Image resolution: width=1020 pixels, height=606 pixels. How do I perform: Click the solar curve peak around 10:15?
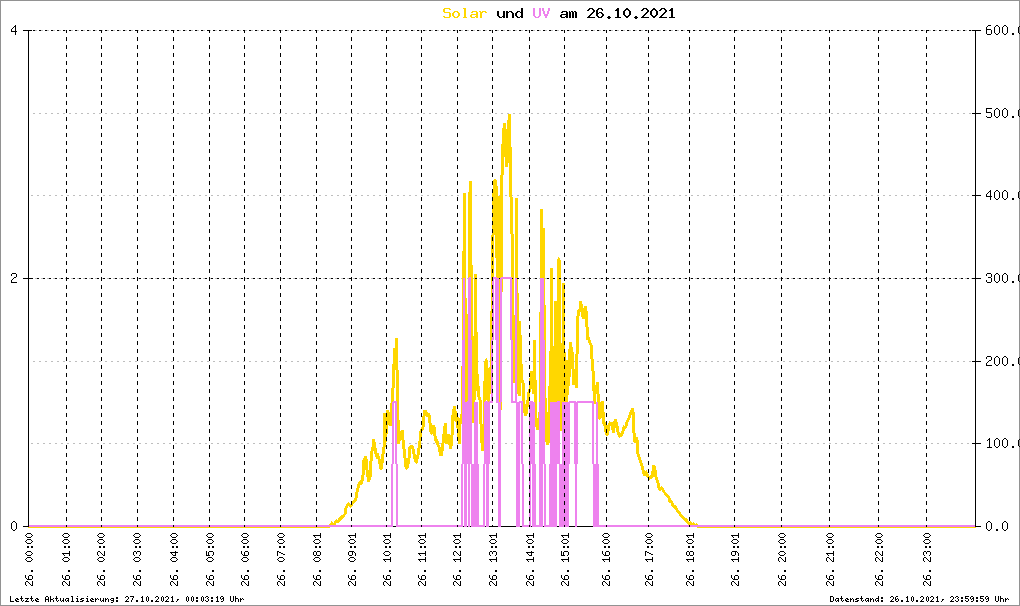click(x=396, y=339)
